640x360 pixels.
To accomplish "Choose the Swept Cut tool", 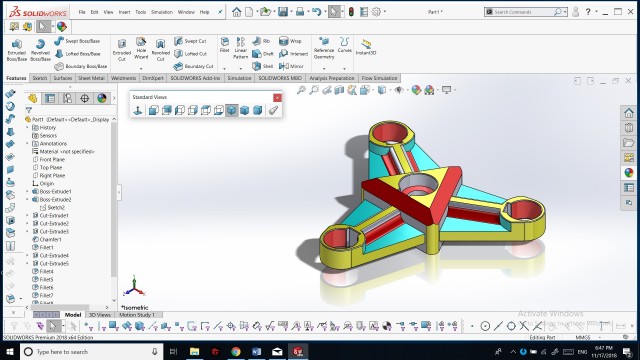I will tap(190, 41).
